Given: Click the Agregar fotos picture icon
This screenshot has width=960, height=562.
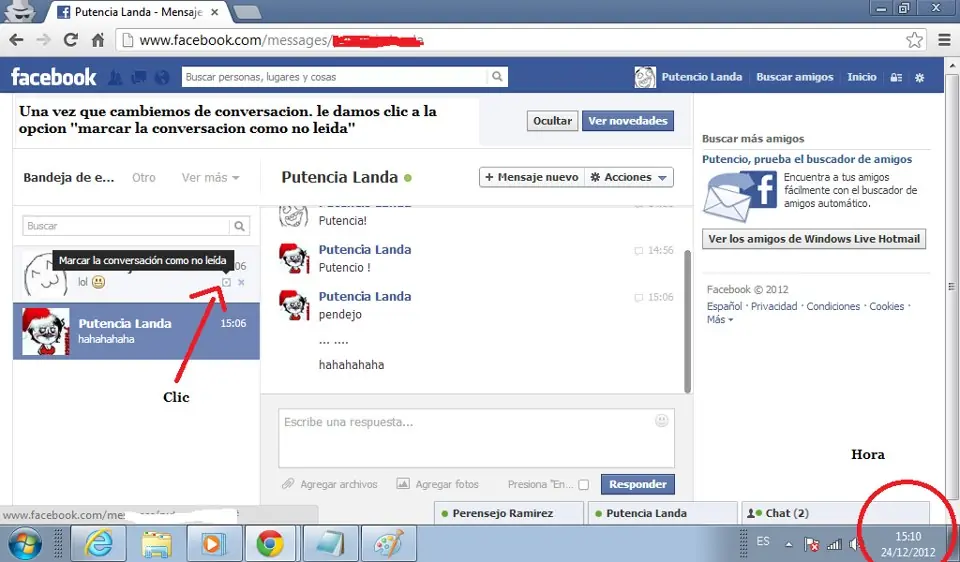Looking at the screenshot, I should tap(403, 484).
